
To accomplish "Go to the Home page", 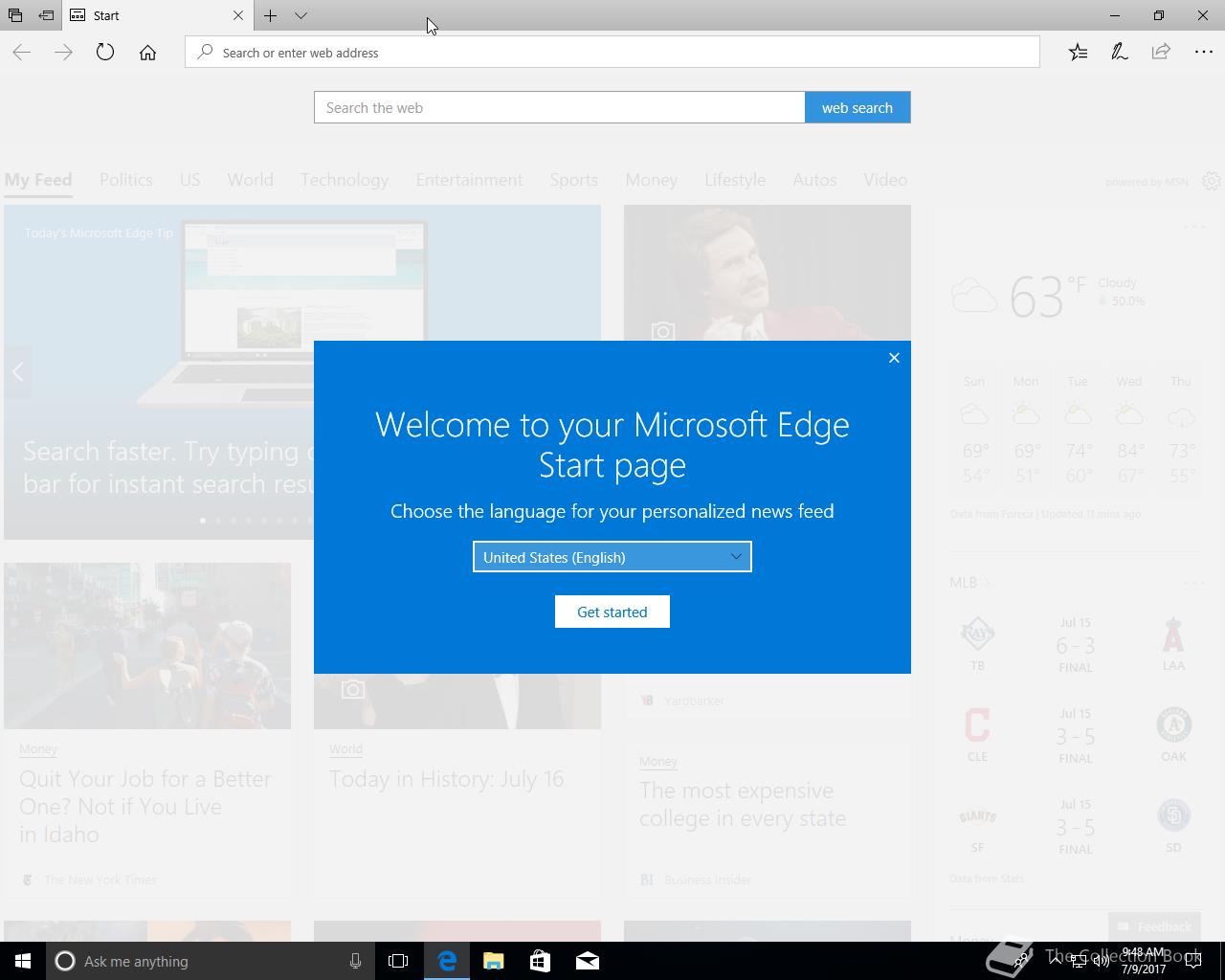I will tap(147, 53).
